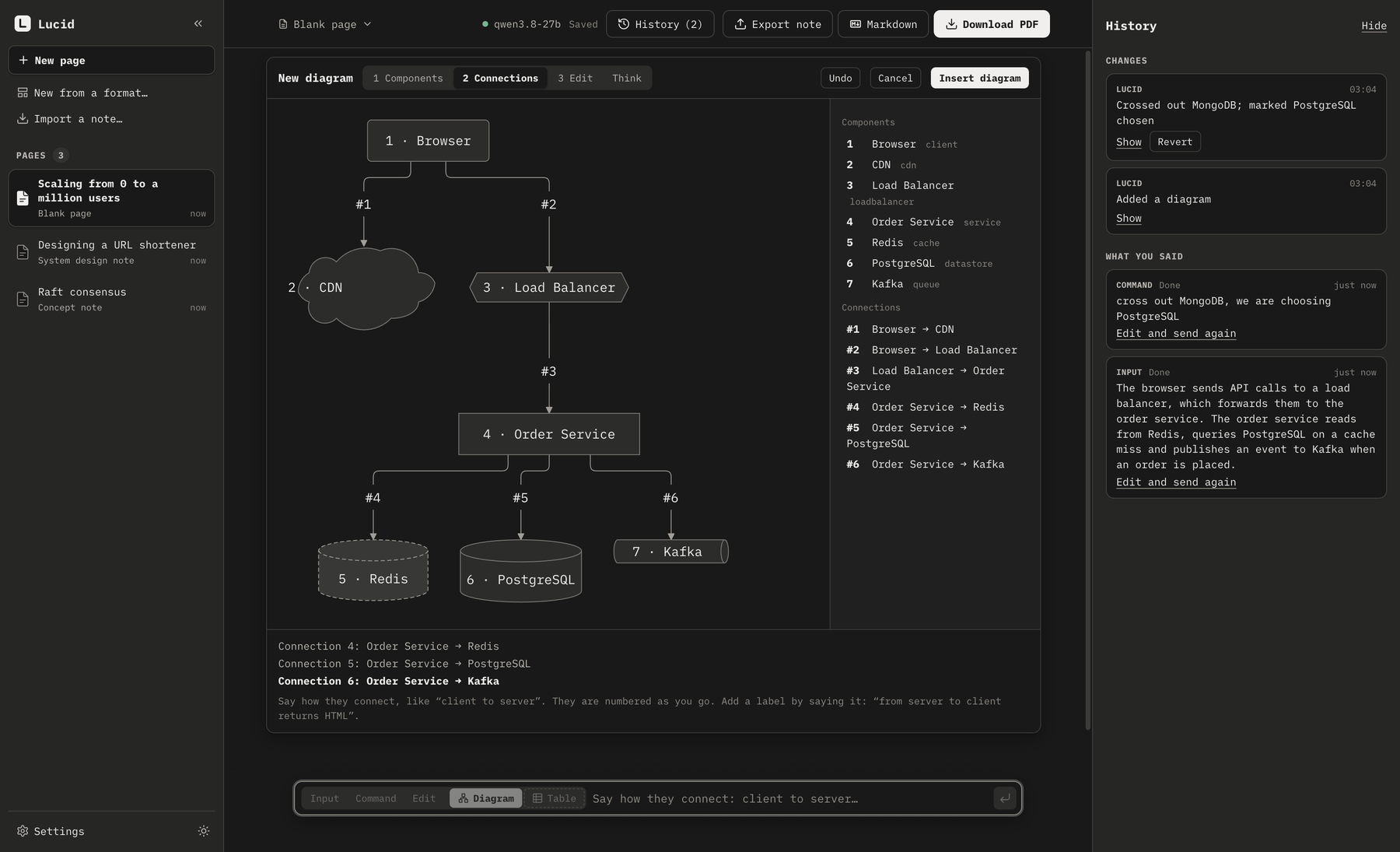Submit input with the enter arrow icon
This screenshot has width=1400, height=852.
tap(1005, 798)
